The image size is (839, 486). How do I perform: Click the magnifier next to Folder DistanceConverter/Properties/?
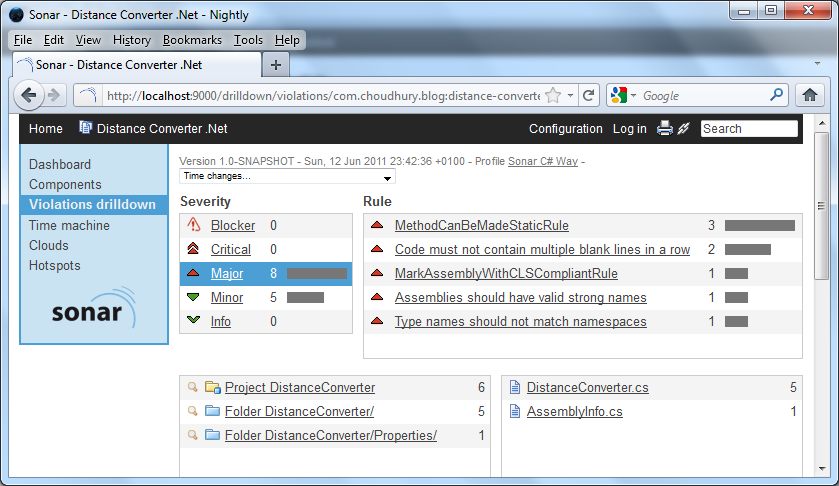(x=192, y=435)
